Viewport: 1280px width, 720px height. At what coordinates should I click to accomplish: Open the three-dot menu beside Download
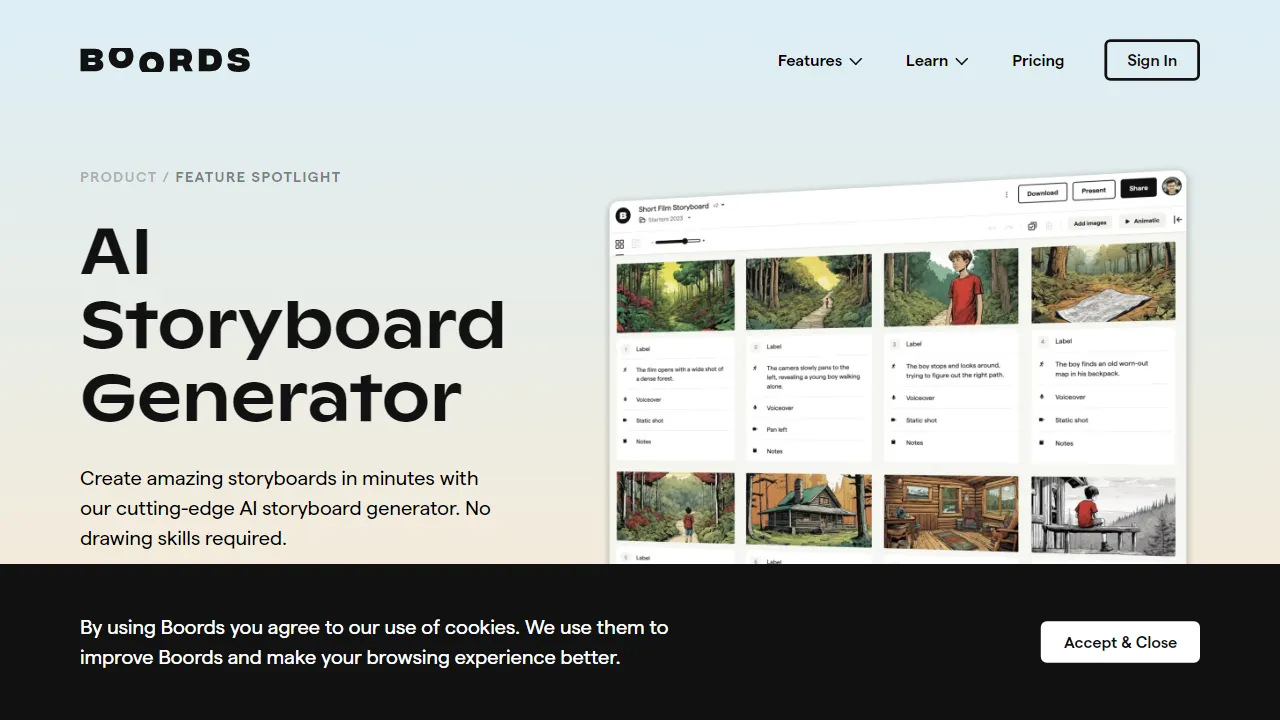point(1006,194)
